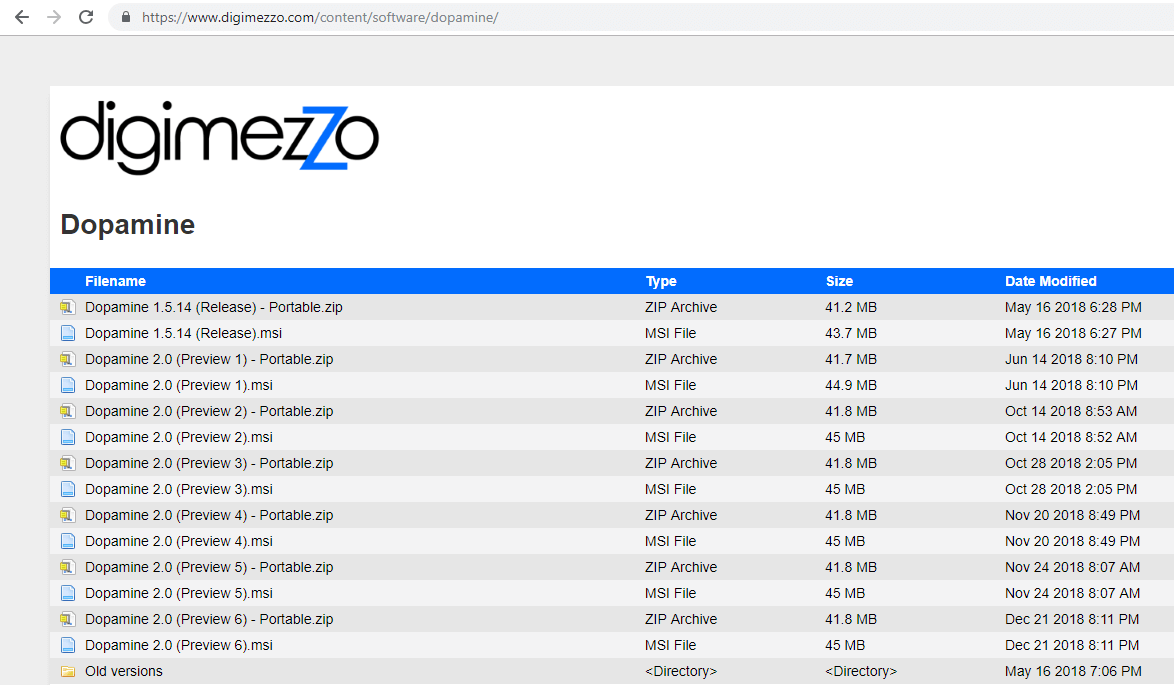Click the Old versions folder icon
The image size is (1174, 685).
pos(67,672)
